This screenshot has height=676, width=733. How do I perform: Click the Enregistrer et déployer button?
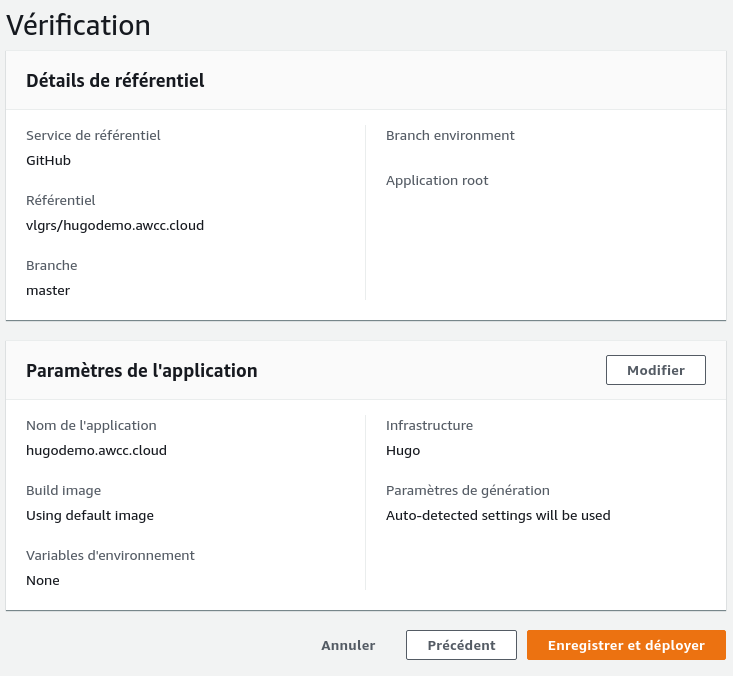coord(626,645)
